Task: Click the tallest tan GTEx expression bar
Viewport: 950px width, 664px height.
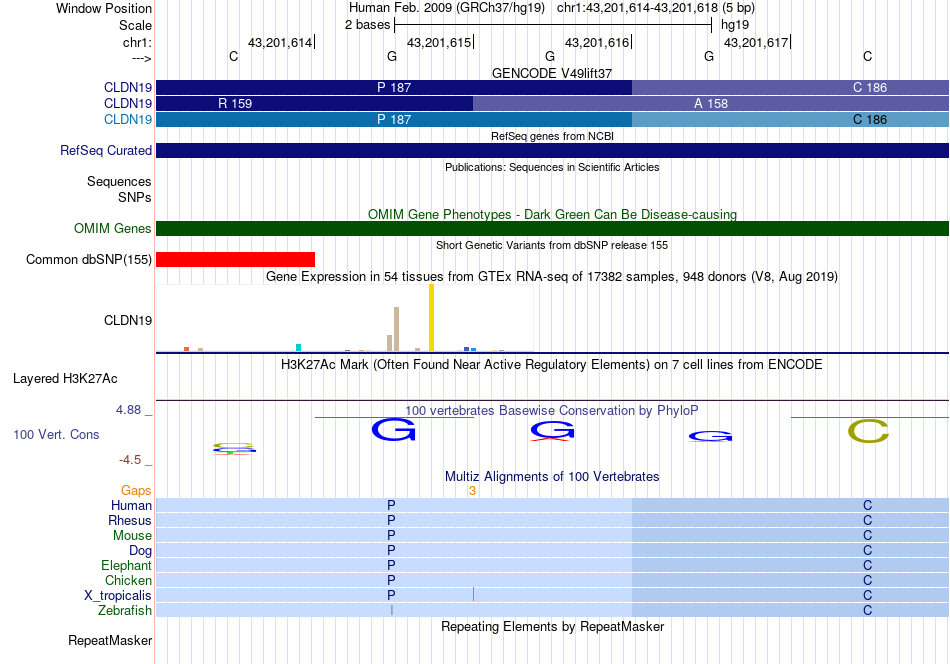Action: [x=397, y=329]
